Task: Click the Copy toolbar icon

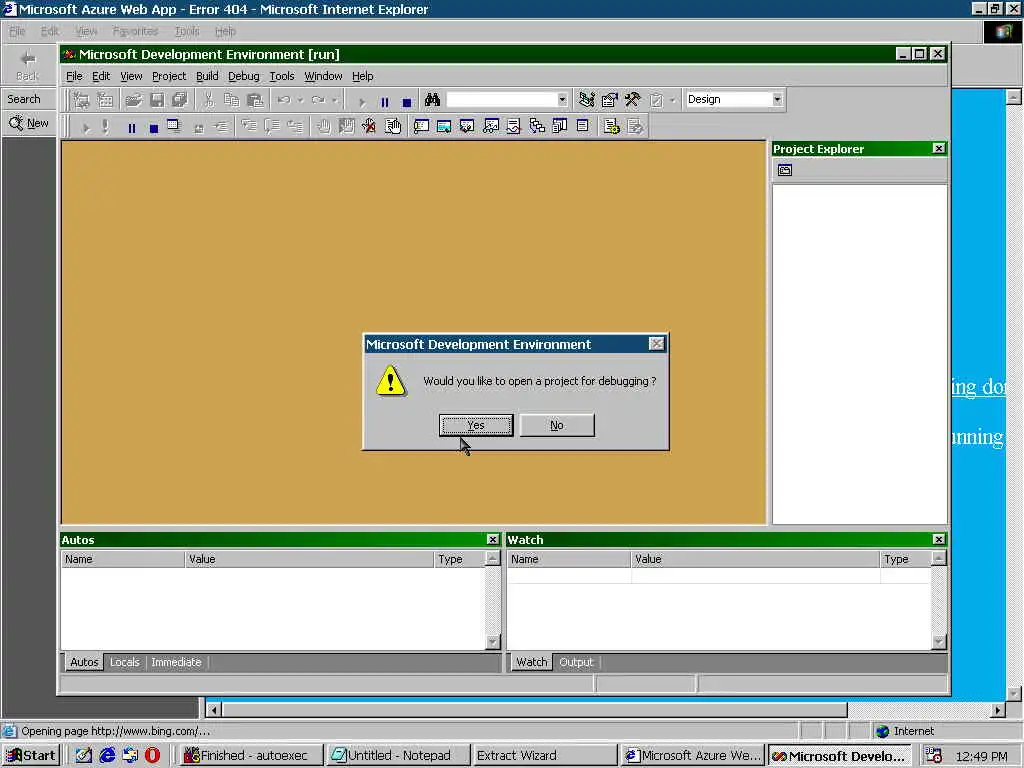Action: pyautogui.click(x=232, y=100)
